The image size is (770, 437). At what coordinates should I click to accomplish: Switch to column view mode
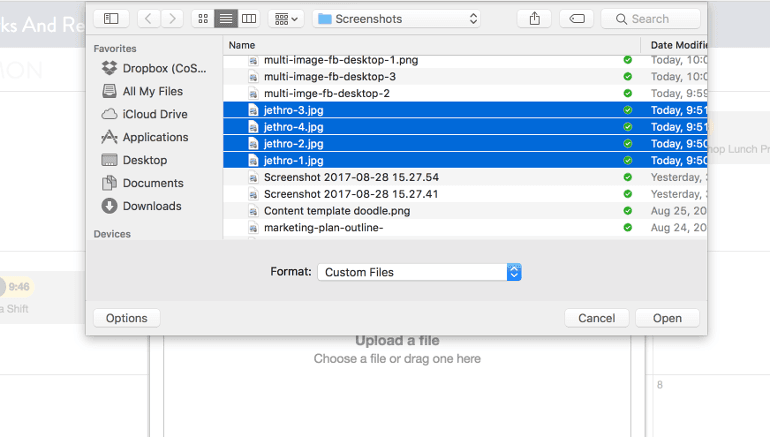(249, 18)
